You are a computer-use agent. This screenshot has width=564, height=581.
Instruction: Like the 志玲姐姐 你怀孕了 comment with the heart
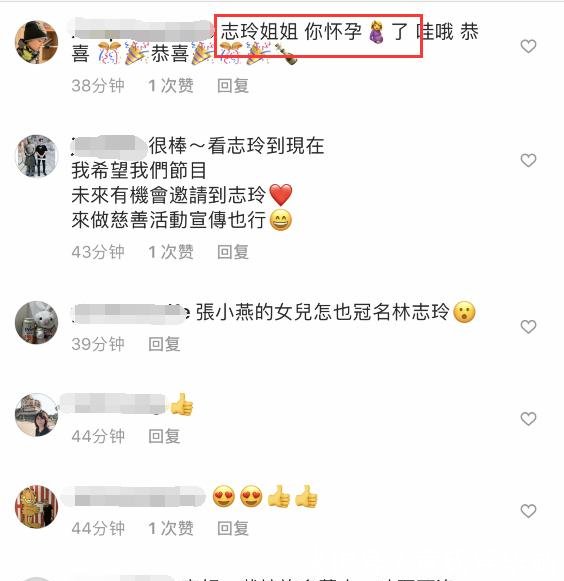coord(528,46)
